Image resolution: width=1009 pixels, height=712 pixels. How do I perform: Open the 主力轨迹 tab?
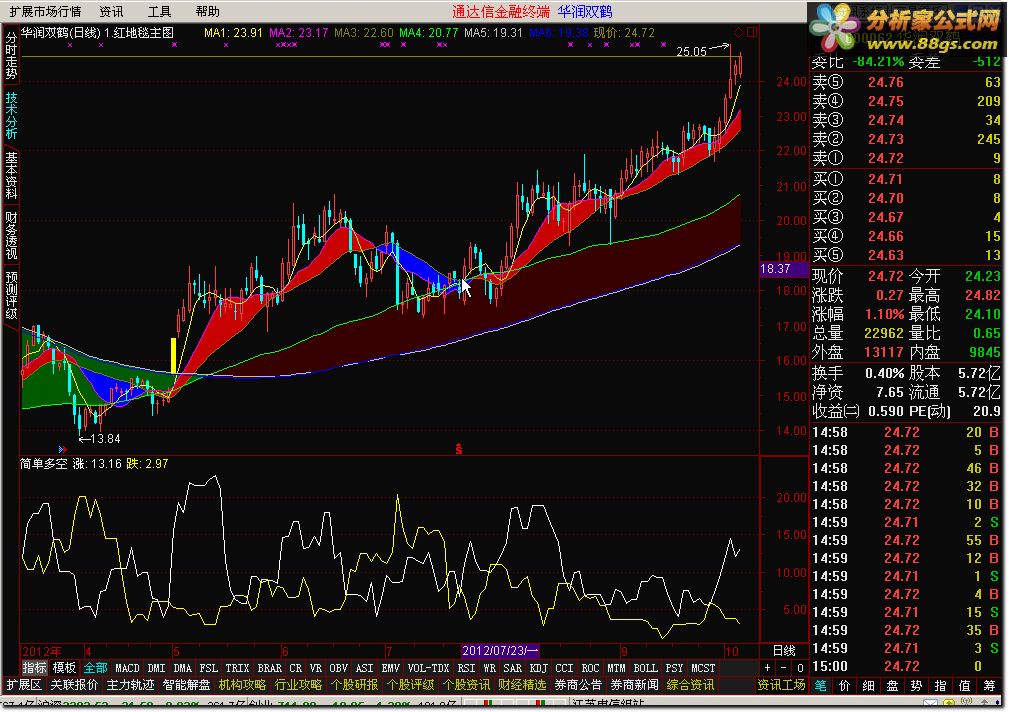pos(131,684)
